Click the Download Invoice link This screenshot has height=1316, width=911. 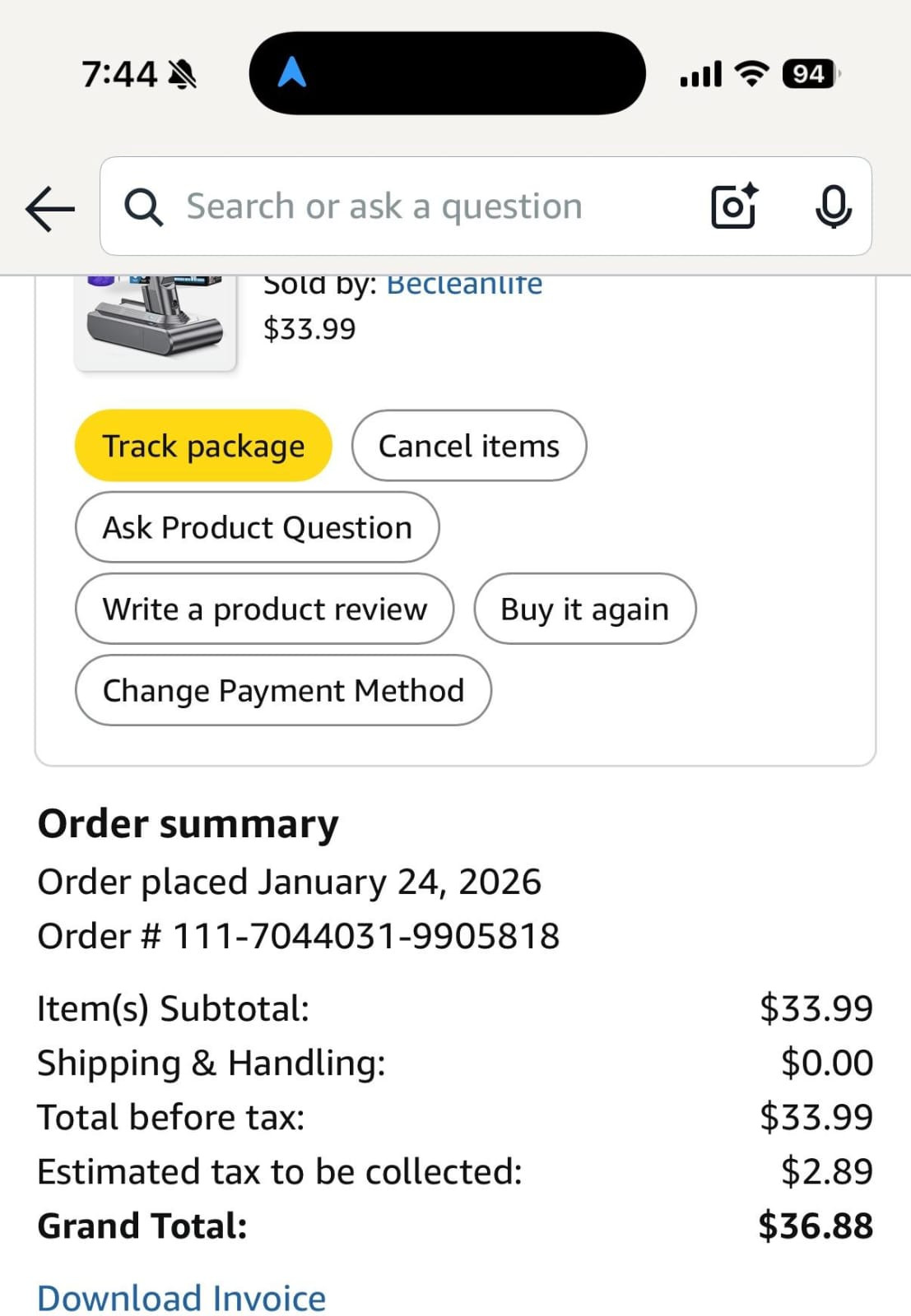(x=182, y=1298)
